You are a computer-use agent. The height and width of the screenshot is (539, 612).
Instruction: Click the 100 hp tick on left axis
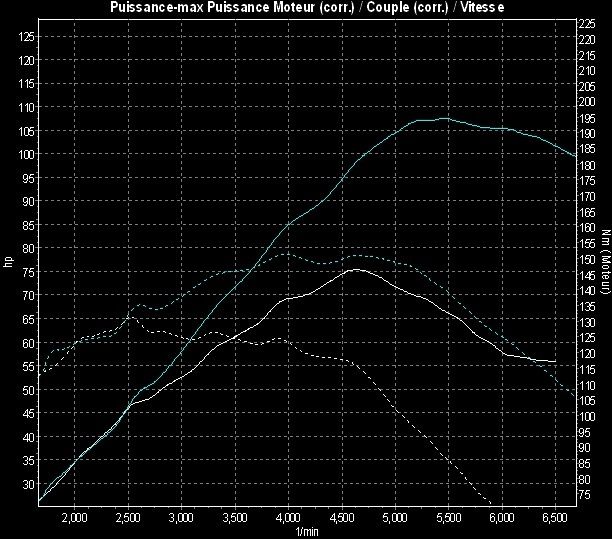pos(28,154)
